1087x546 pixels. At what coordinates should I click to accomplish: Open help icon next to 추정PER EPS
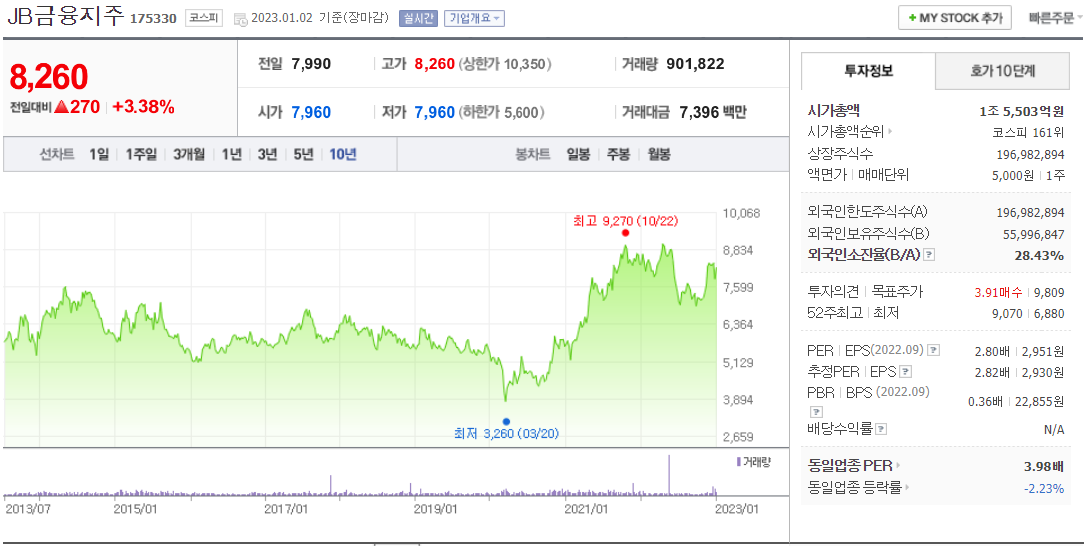tap(906, 371)
